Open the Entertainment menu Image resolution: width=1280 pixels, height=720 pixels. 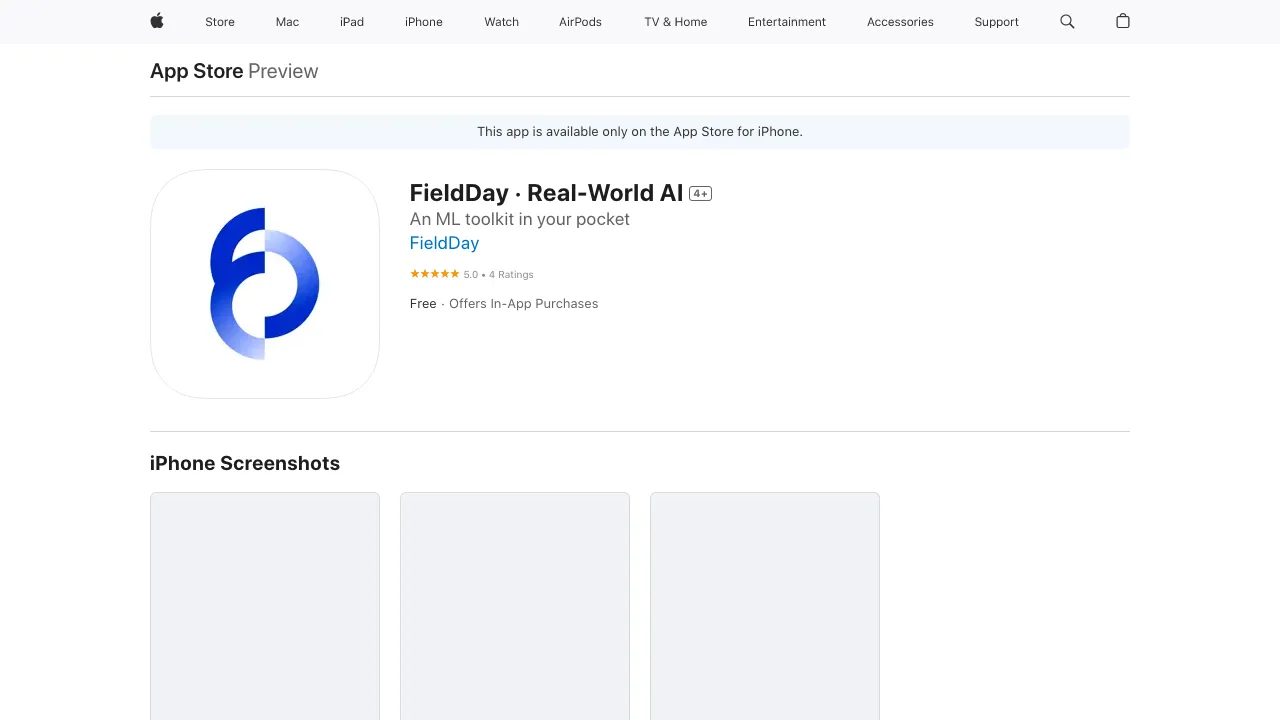coord(787,22)
